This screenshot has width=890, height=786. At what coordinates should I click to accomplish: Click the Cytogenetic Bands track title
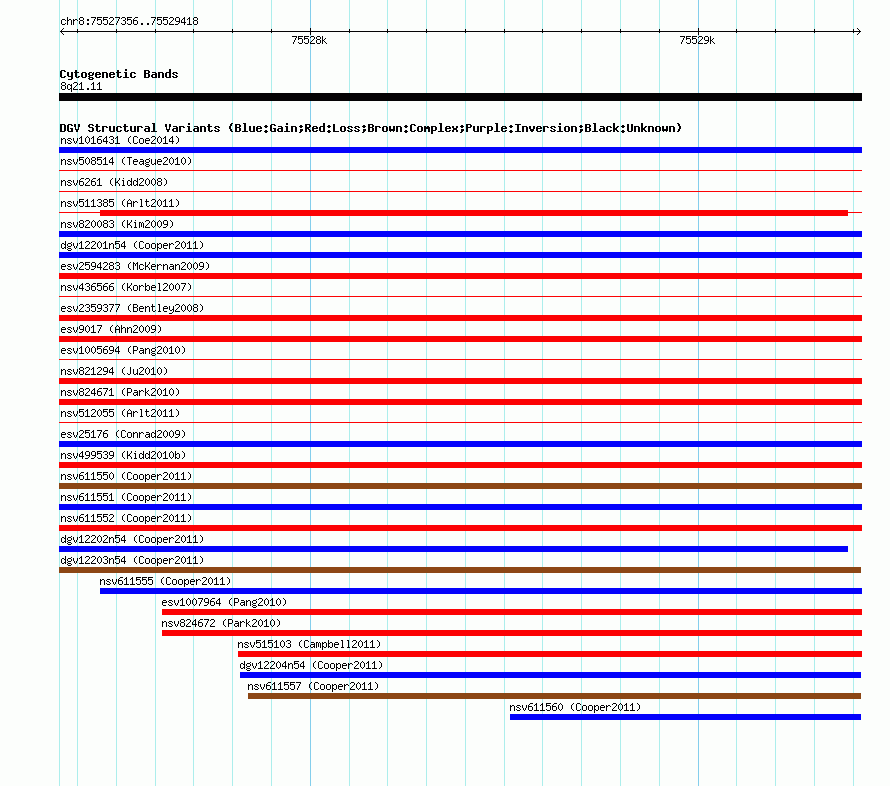click(x=119, y=74)
